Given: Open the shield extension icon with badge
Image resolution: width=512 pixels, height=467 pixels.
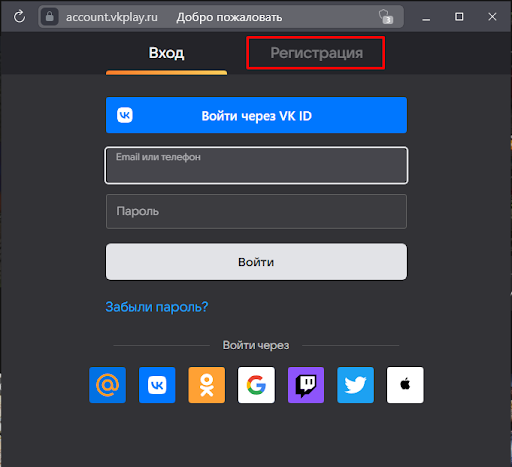Looking at the screenshot, I should click(x=386, y=17).
